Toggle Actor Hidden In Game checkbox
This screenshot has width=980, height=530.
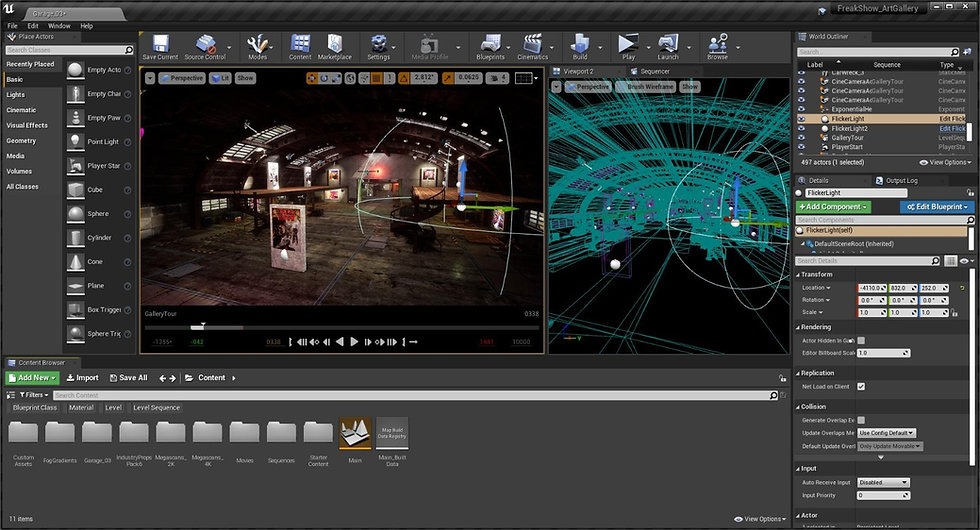click(861, 341)
